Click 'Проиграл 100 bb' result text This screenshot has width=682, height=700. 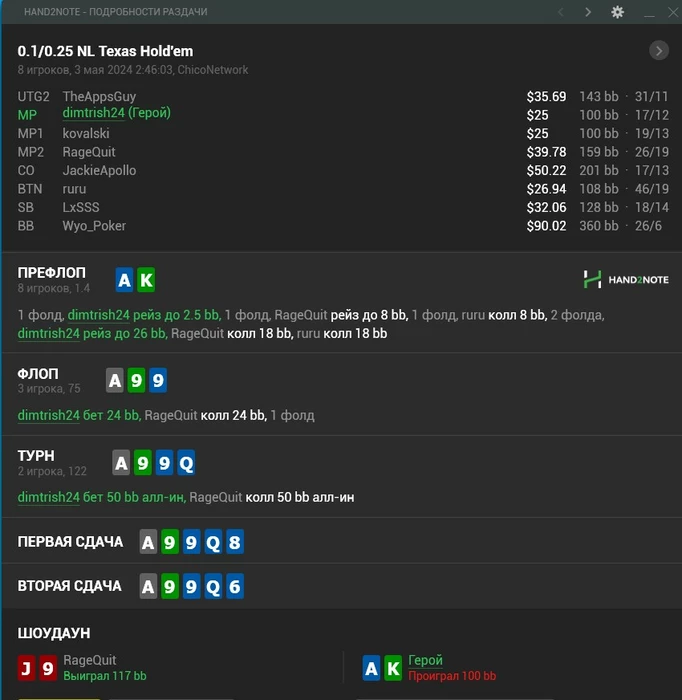pos(452,676)
